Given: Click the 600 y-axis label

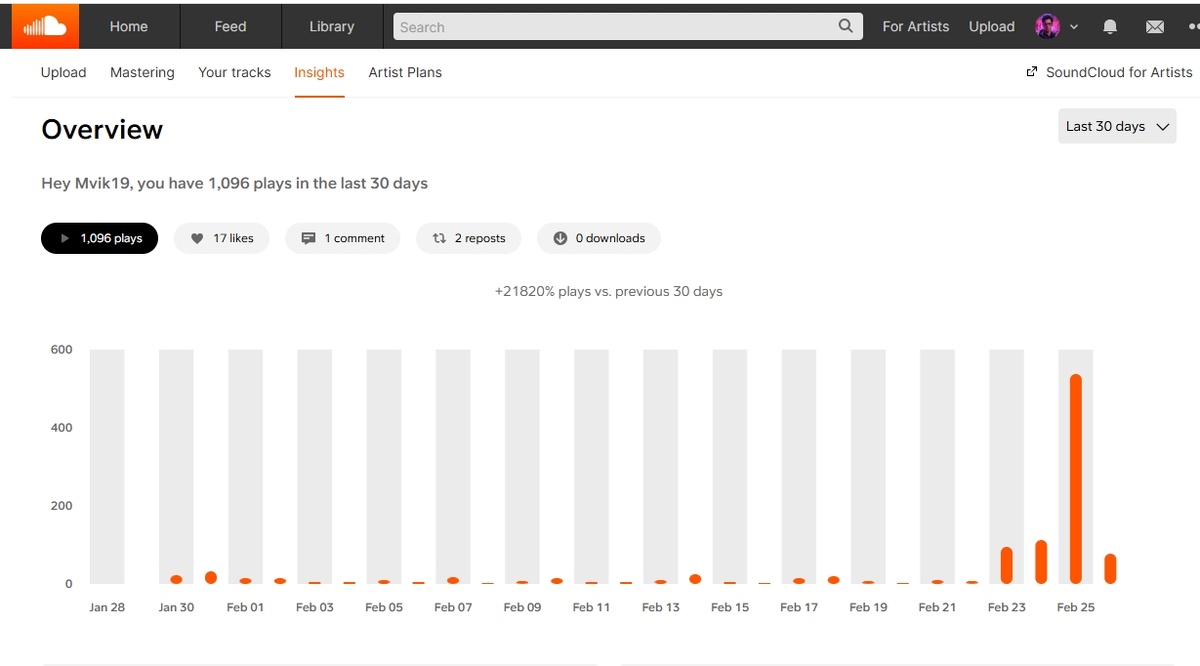Looking at the screenshot, I should pyautogui.click(x=62, y=349).
